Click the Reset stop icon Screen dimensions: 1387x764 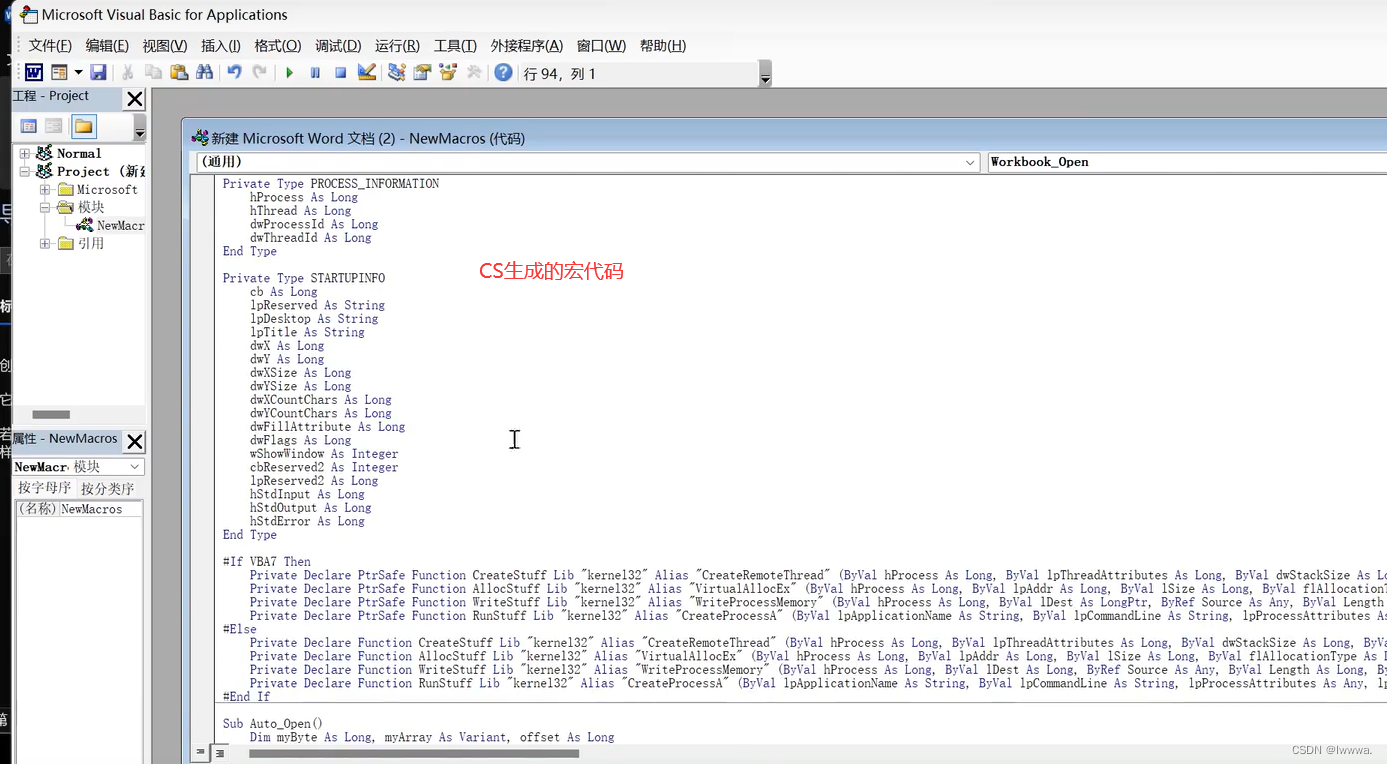pyautogui.click(x=340, y=72)
